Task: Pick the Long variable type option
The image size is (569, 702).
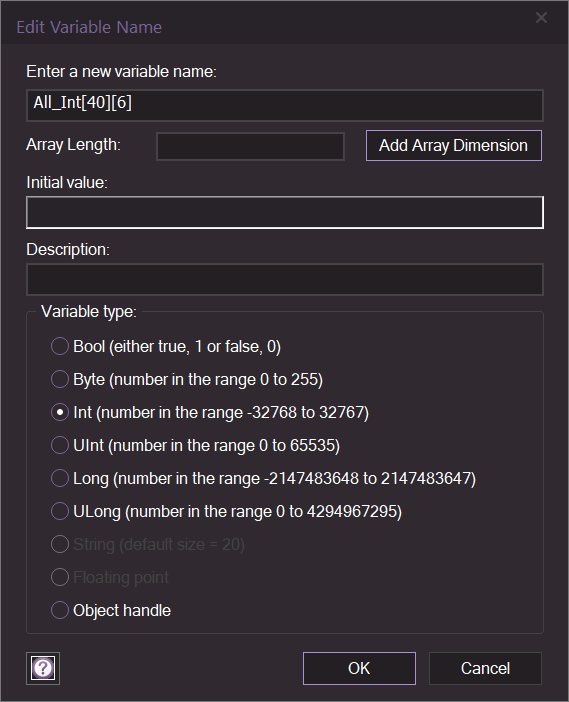Action: tap(60, 479)
